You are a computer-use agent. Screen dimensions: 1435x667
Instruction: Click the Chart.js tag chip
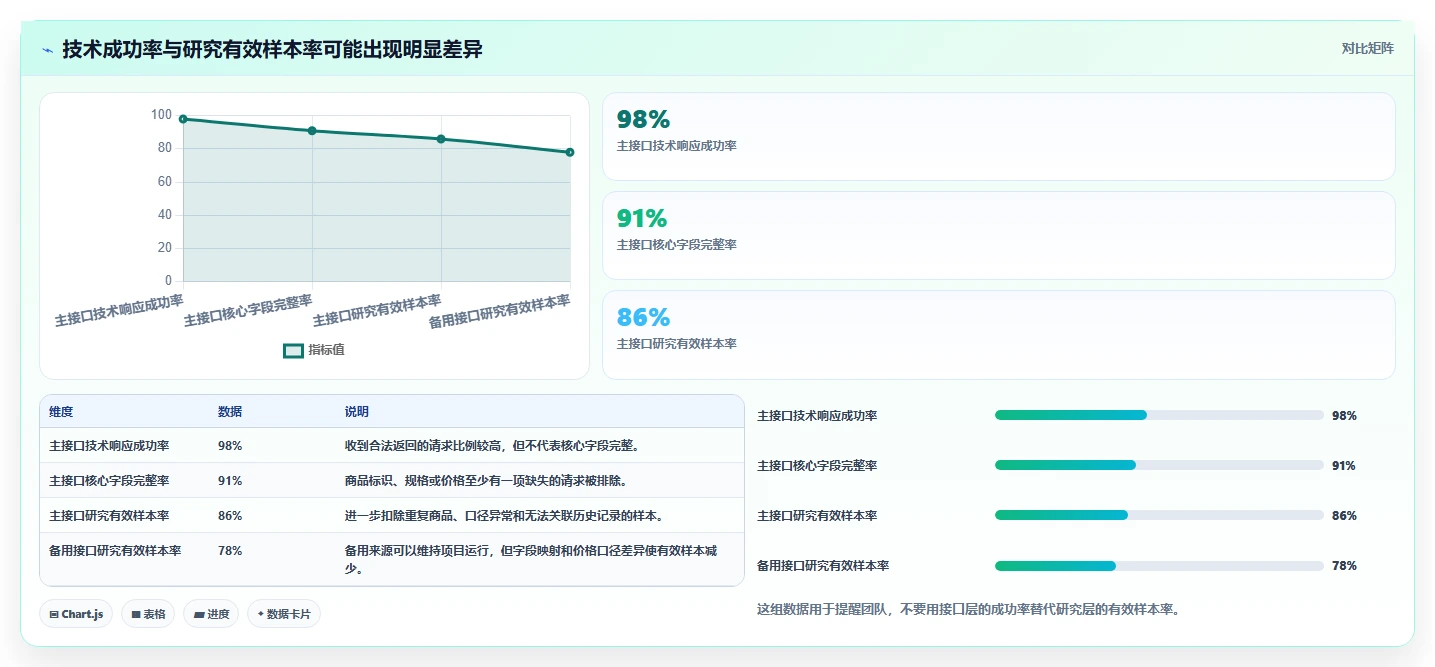76,614
